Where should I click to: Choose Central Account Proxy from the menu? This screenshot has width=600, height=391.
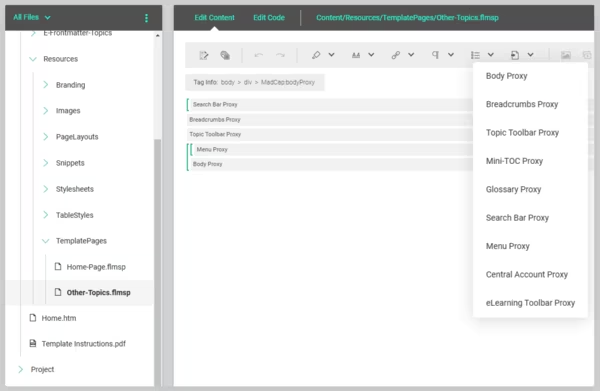[x=530, y=274]
